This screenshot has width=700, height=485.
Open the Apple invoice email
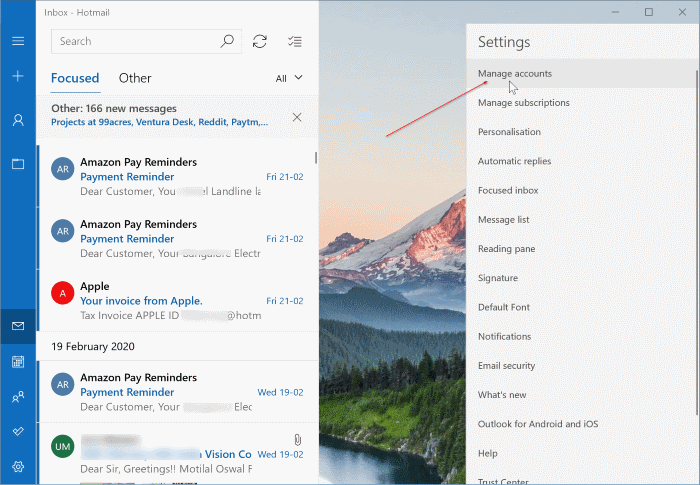click(179, 301)
